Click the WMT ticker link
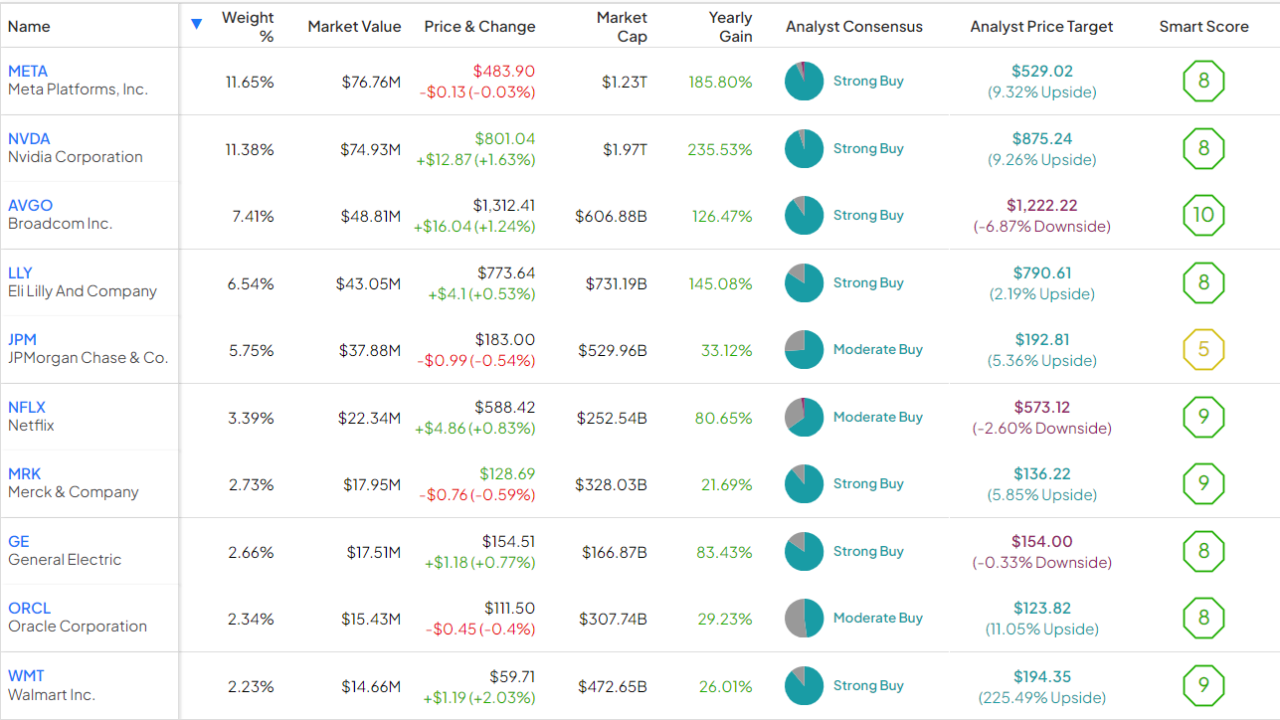This screenshot has width=1280, height=720. pos(25,676)
